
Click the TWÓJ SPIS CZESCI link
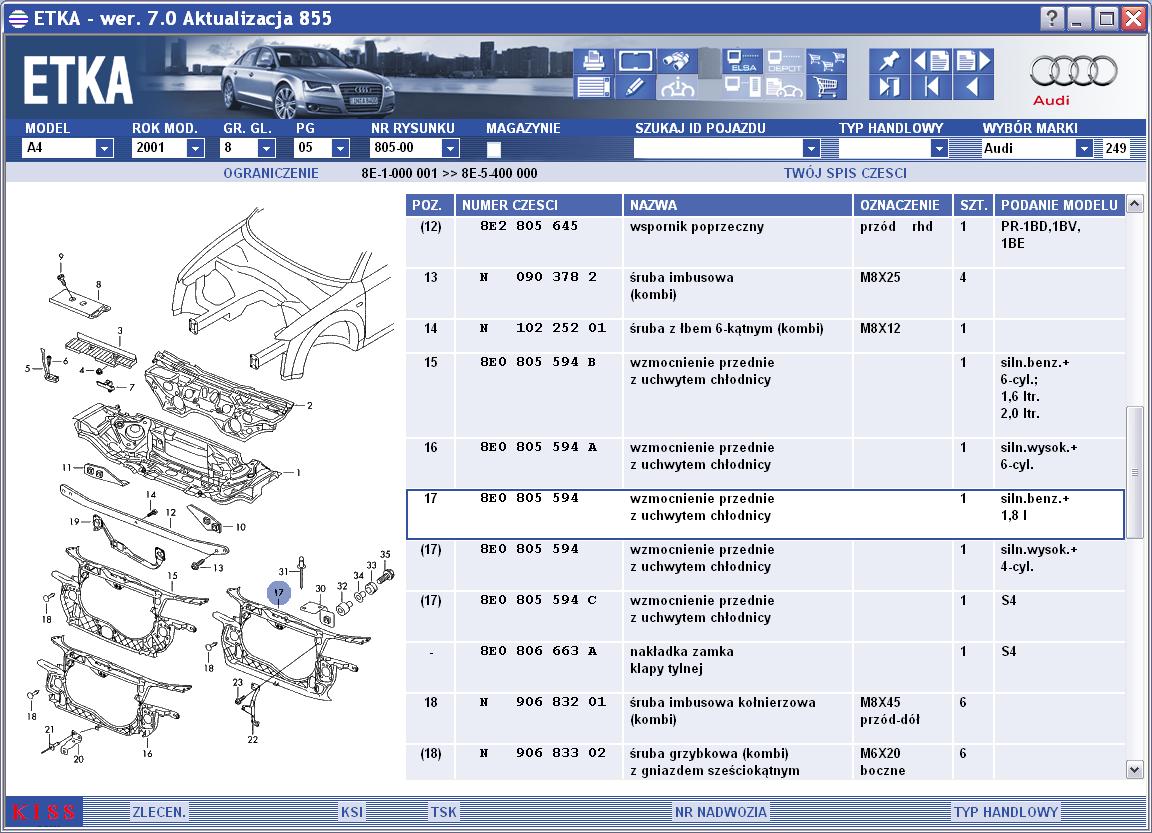click(845, 173)
